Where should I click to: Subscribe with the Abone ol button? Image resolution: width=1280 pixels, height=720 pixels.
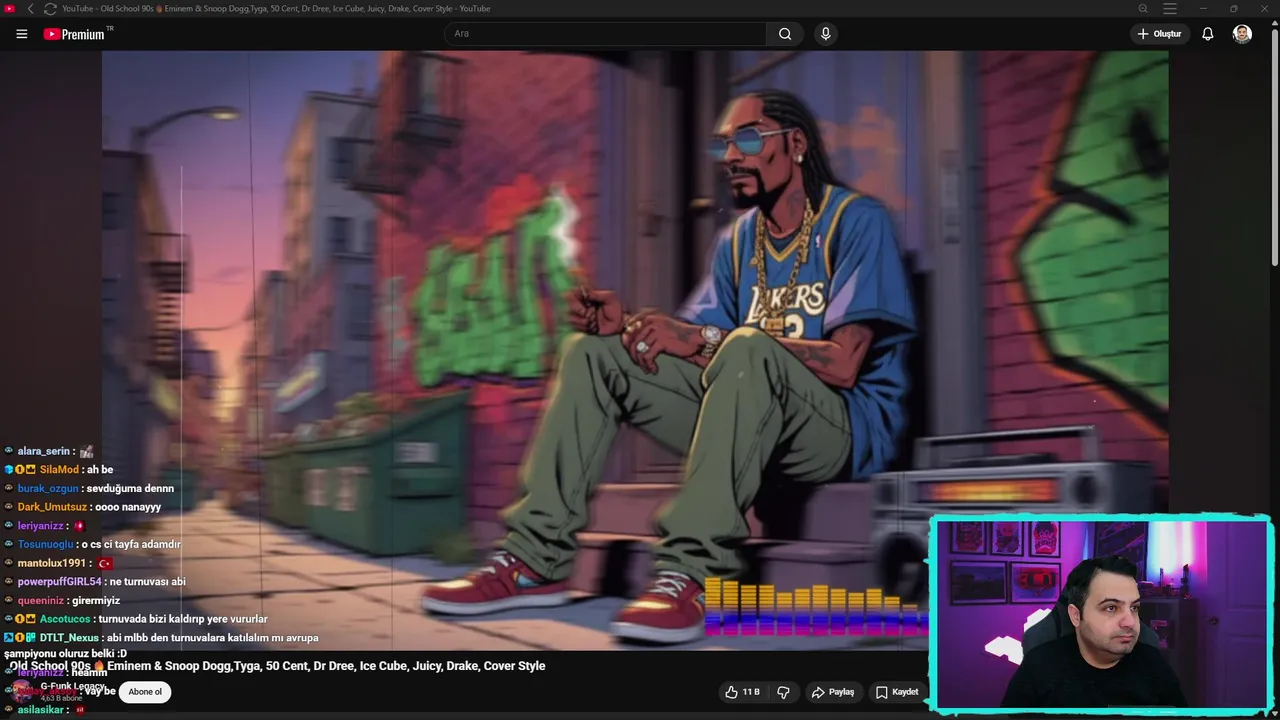click(x=145, y=692)
